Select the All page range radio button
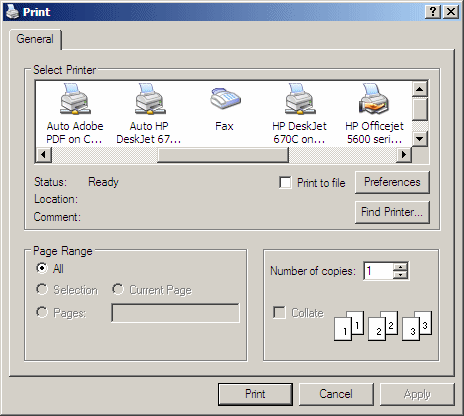Image resolution: width=464 pixels, height=416 pixels. point(42,268)
